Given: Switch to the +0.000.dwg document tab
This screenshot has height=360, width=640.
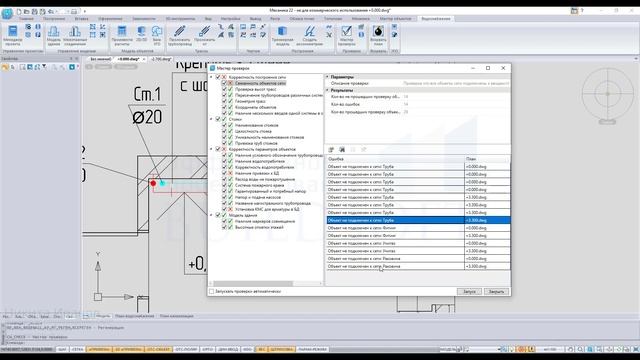Looking at the screenshot, I should pos(128,59).
